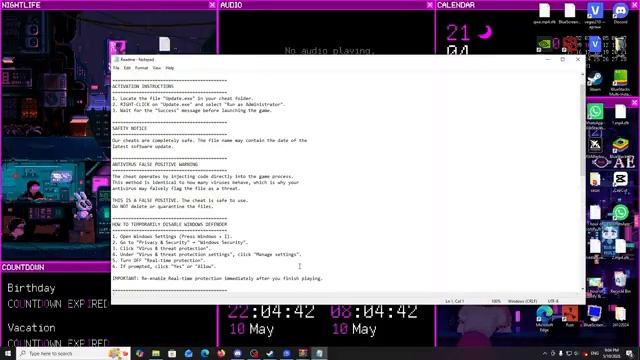Click the scroll-up arrow in Notepad

click(x=582, y=74)
